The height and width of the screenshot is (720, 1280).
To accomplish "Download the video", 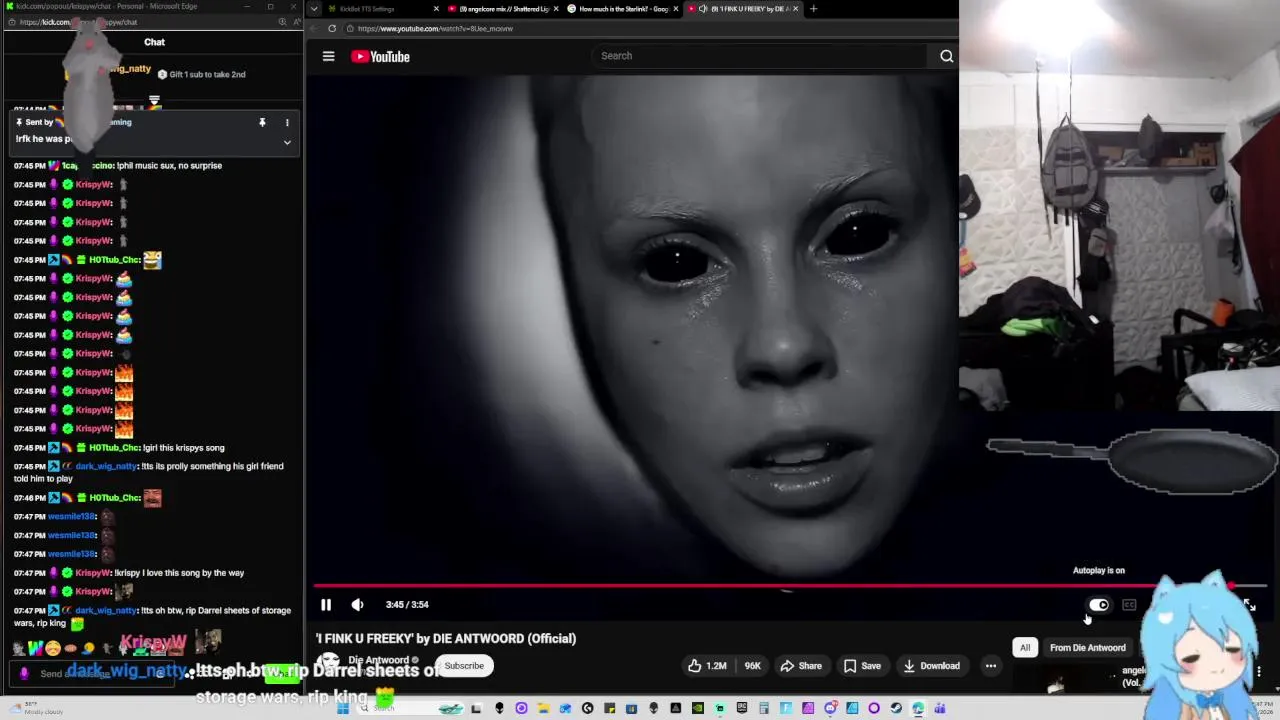I will point(931,666).
